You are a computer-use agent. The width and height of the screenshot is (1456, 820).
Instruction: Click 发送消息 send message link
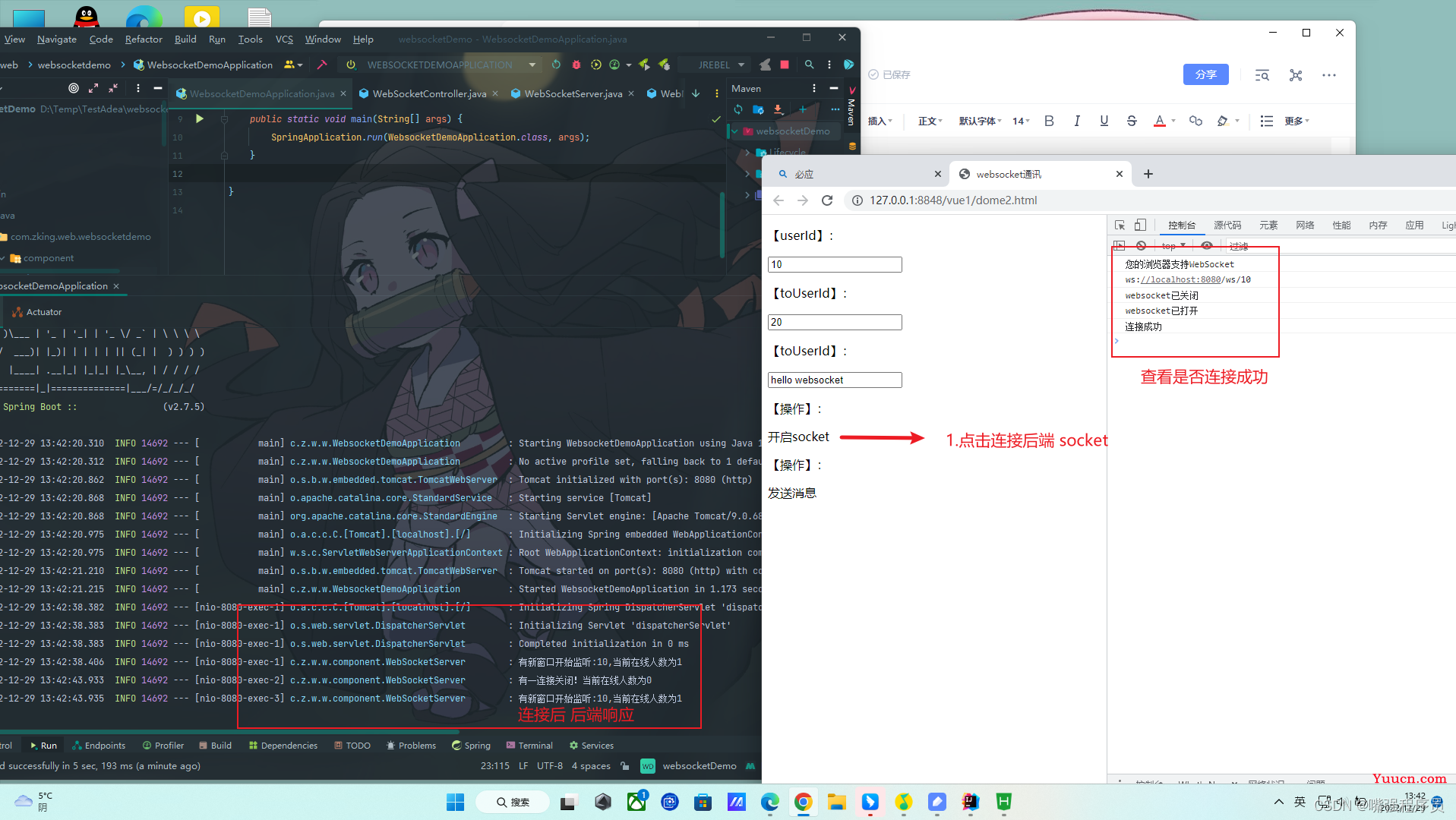(791, 493)
